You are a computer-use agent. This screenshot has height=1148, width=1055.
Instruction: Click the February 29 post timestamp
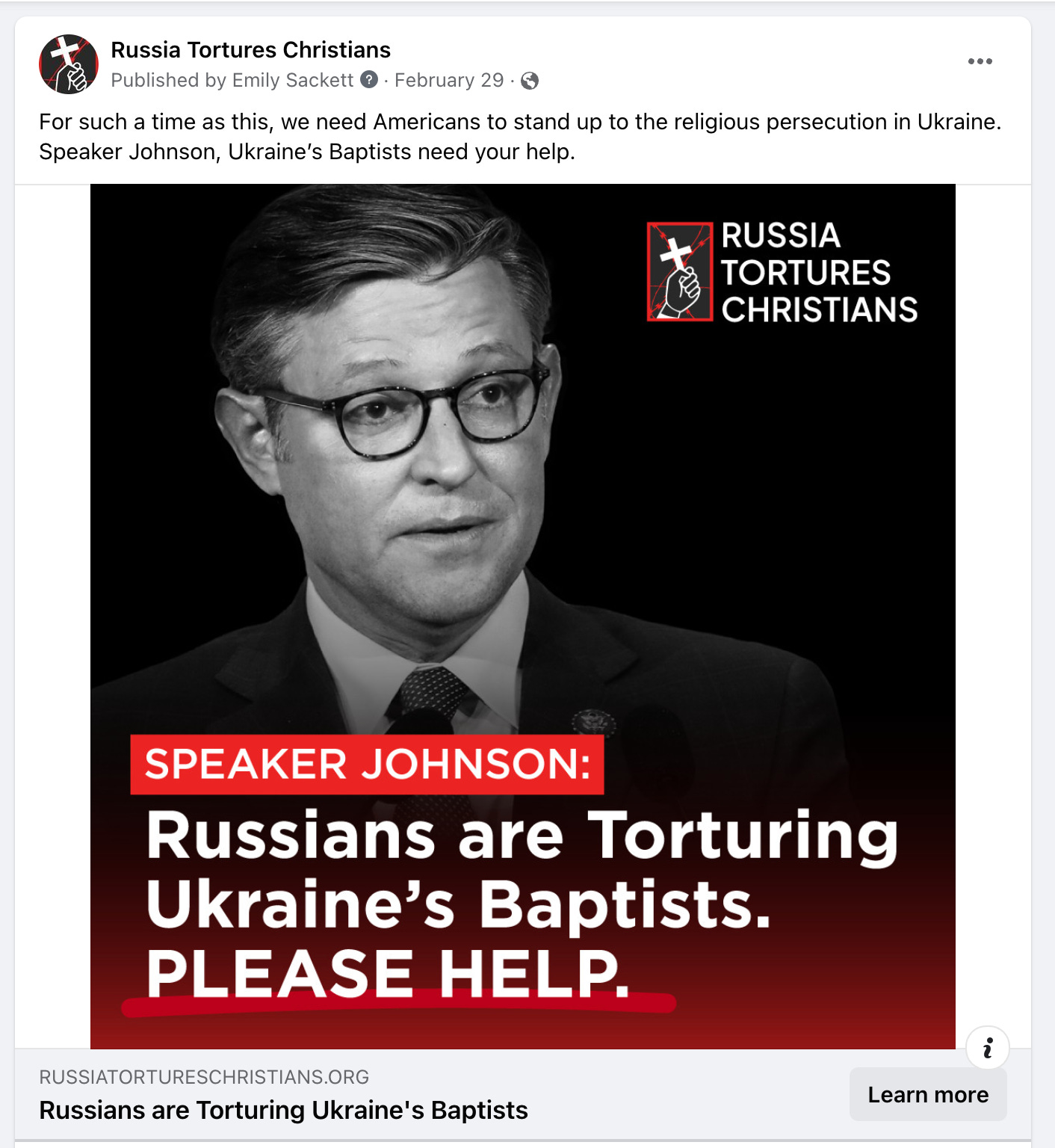point(449,80)
